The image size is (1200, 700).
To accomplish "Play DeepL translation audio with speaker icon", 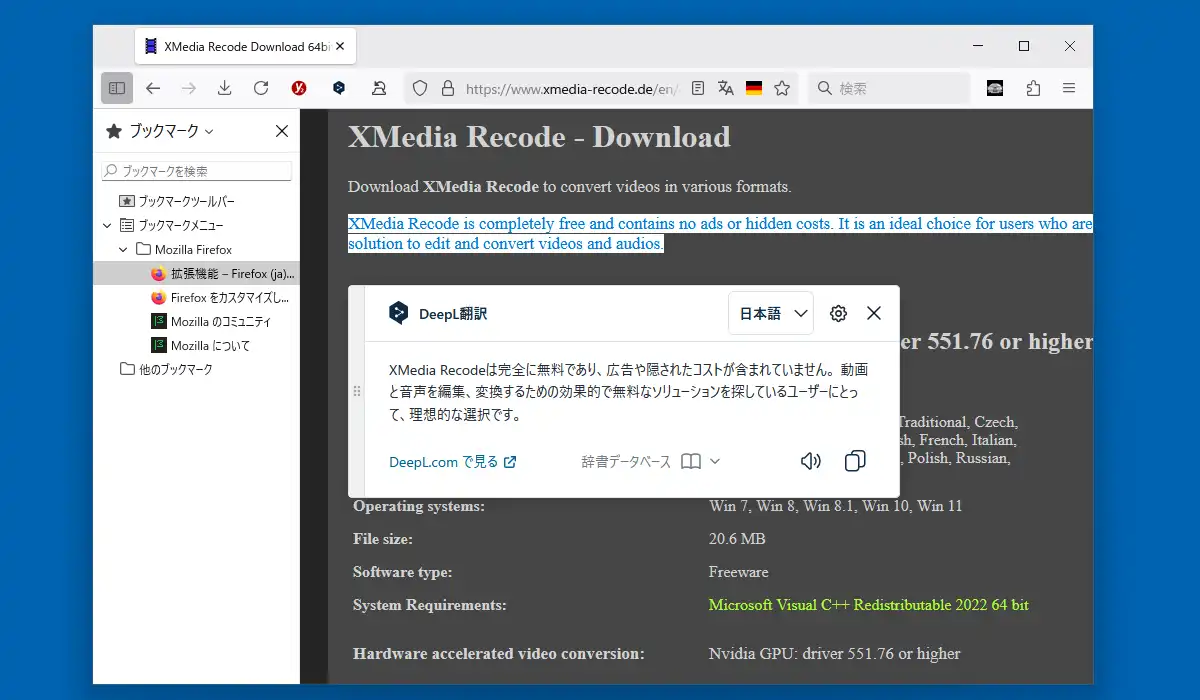I will (x=811, y=461).
